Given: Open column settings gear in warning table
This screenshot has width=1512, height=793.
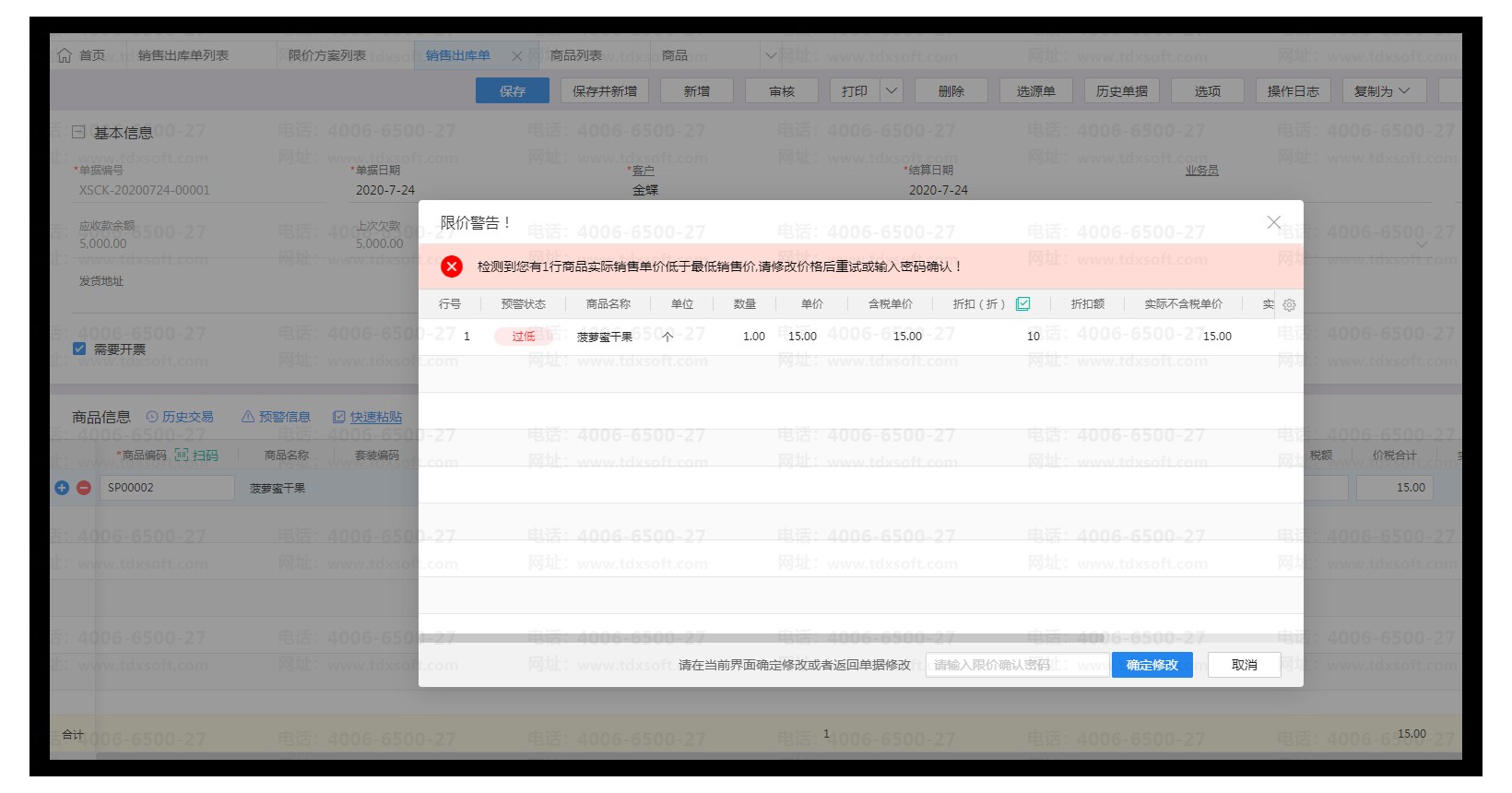Looking at the screenshot, I should pos(1289,305).
